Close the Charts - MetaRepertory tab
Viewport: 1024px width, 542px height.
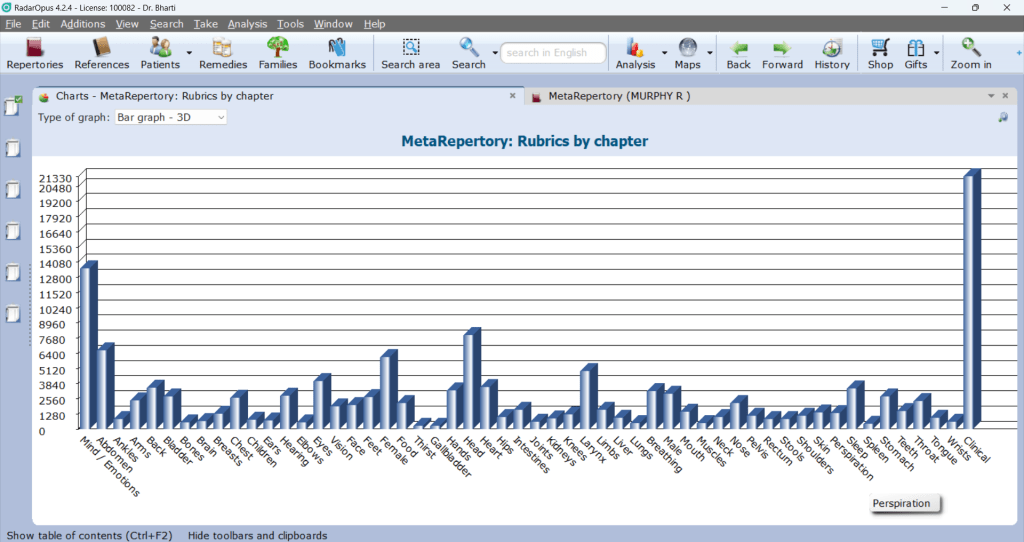(x=513, y=96)
